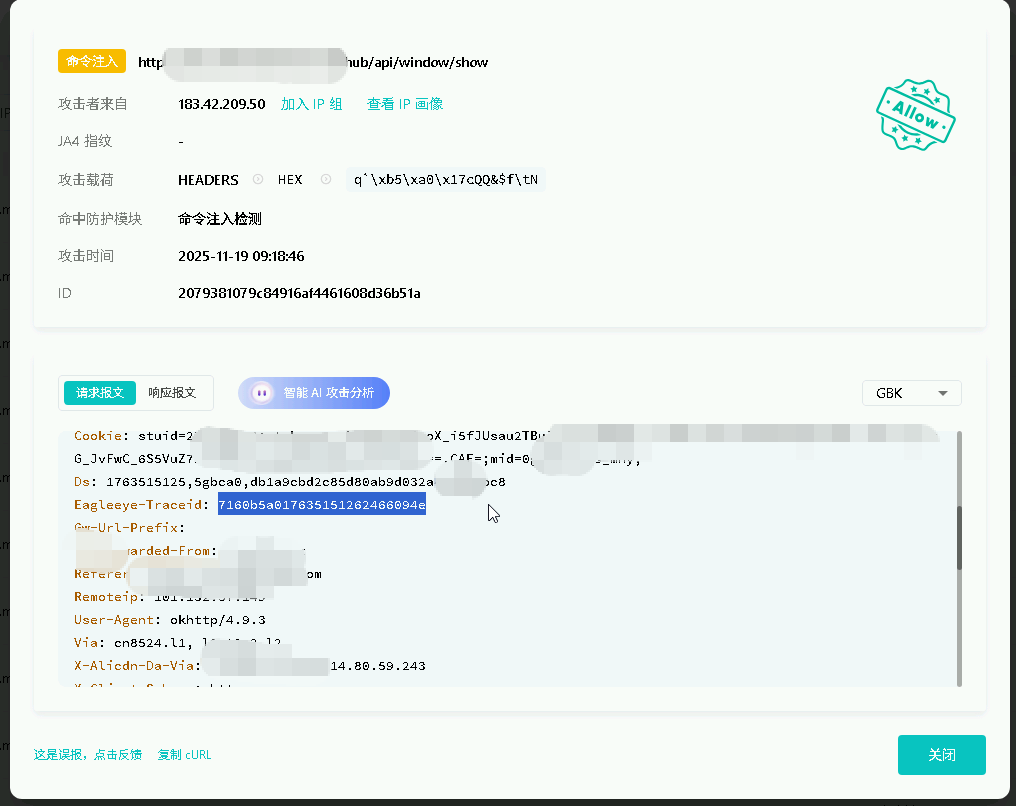Image resolution: width=1016 pixels, height=806 pixels.
Task: Click the arrow icon after HEX
Action: [x=325, y=180]
